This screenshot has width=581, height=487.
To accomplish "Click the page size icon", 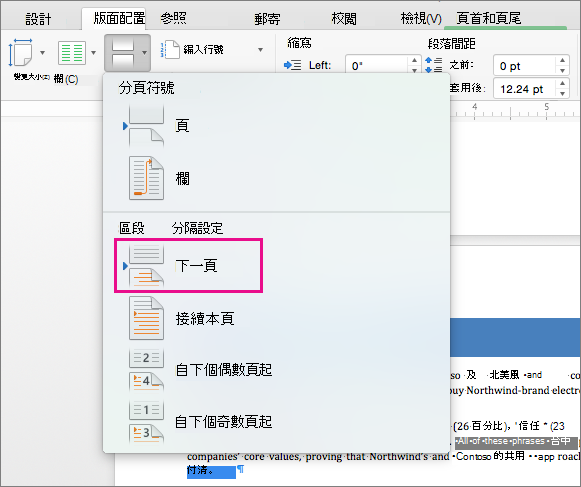I will 20,53.
